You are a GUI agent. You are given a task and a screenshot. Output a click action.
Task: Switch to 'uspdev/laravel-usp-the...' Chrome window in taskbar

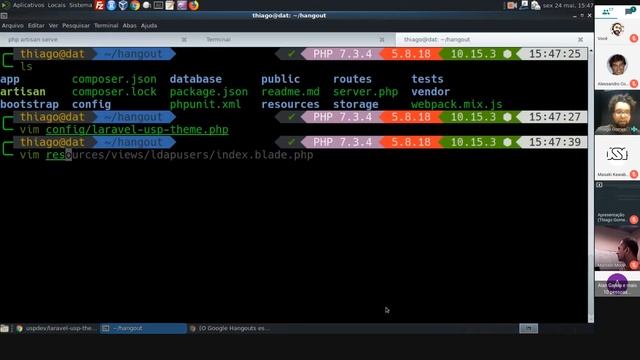point(56,328)
